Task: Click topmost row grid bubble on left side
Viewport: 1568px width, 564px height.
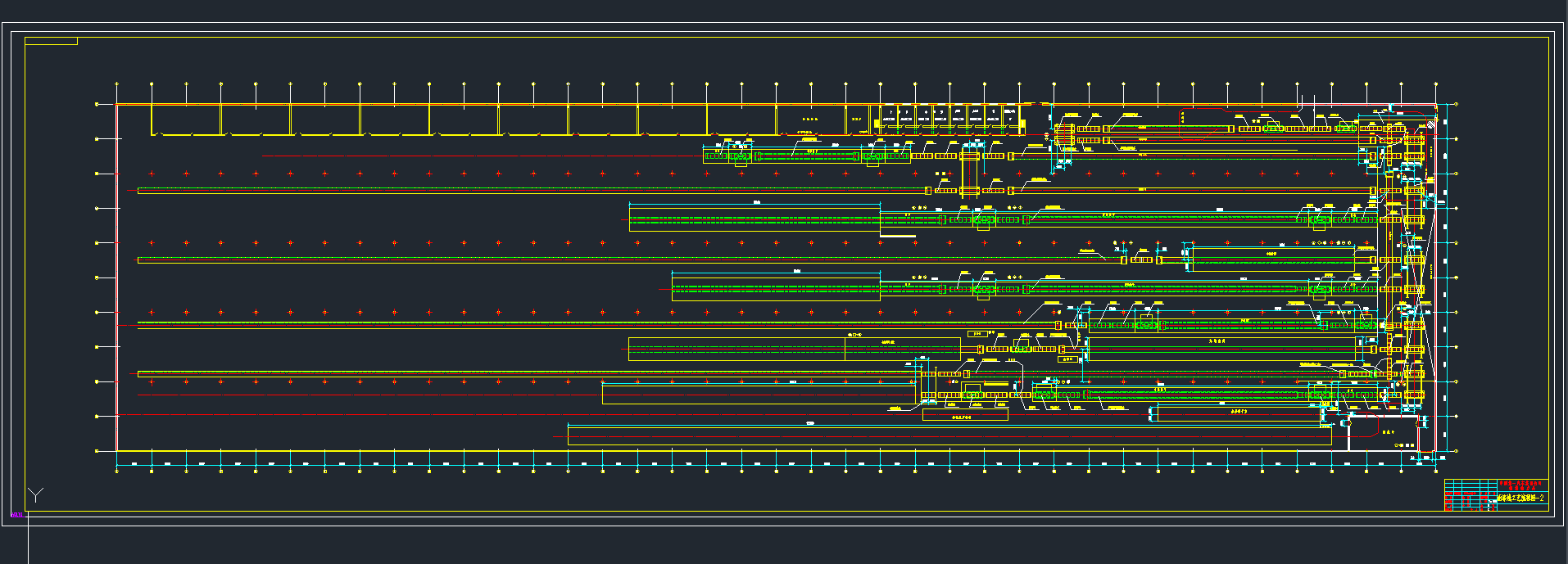Action: pyautogui.click(x=97, y=105)
